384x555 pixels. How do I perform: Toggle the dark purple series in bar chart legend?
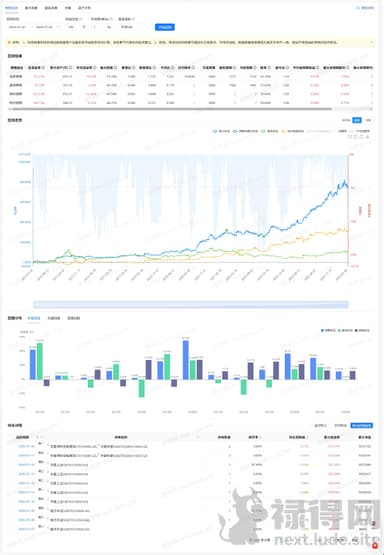pyautogui.click(x=362, y=331)
